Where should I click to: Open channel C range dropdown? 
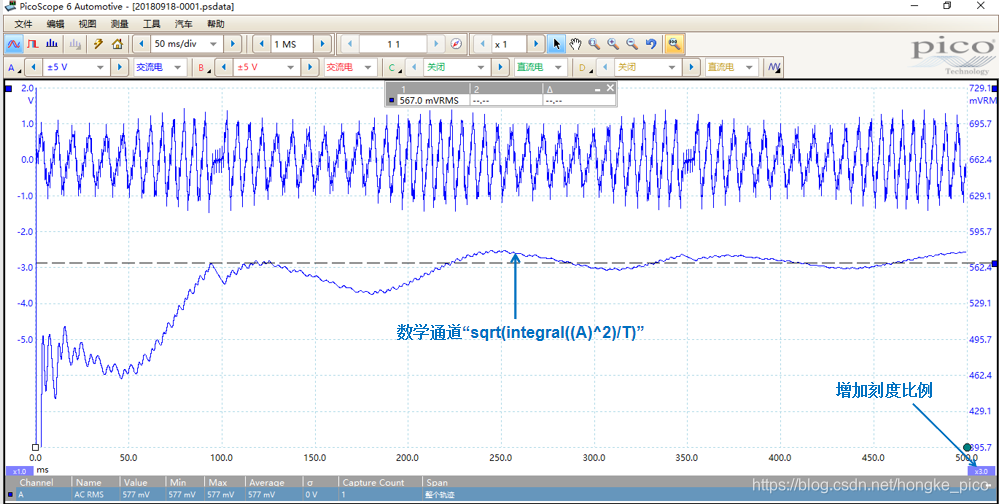point(482,67)
